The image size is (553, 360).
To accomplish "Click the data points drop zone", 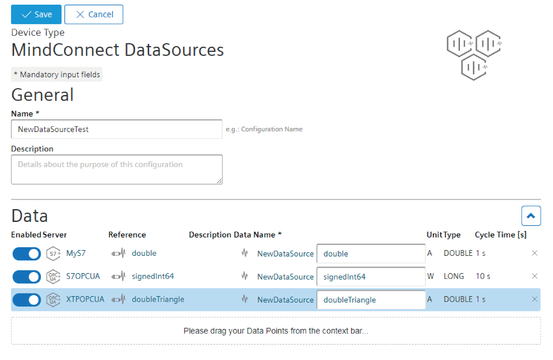I will pos(276,331).
